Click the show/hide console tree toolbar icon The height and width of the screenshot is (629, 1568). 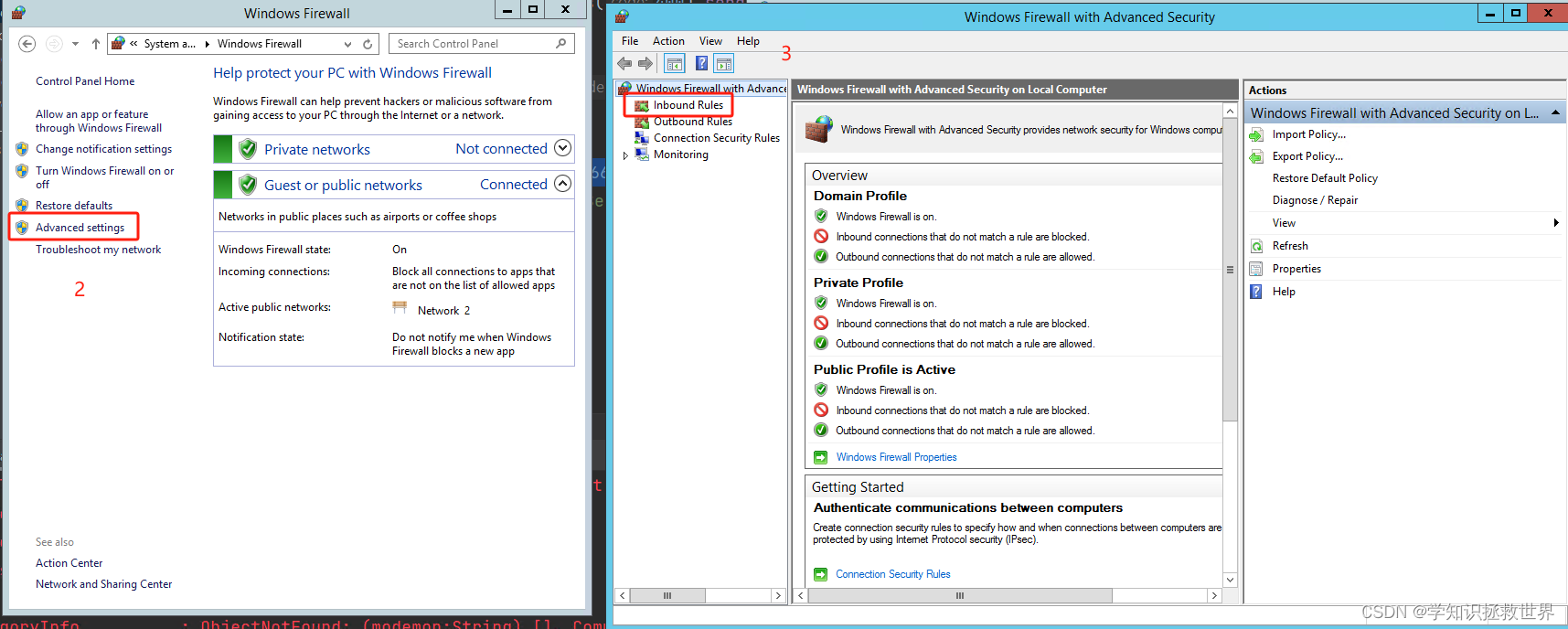click(x=675, y=63)
